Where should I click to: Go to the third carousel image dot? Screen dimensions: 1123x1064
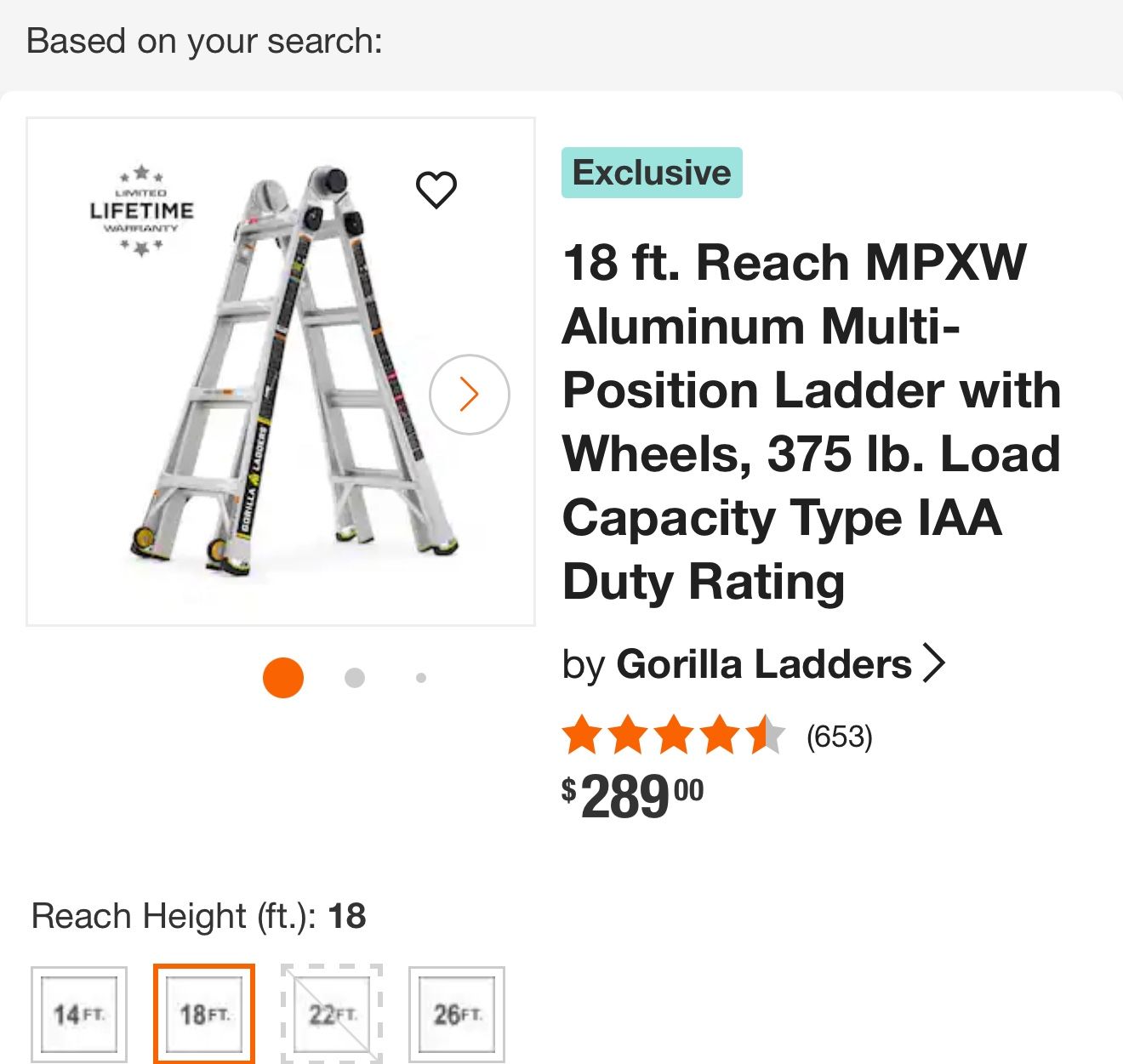[421, 678]
